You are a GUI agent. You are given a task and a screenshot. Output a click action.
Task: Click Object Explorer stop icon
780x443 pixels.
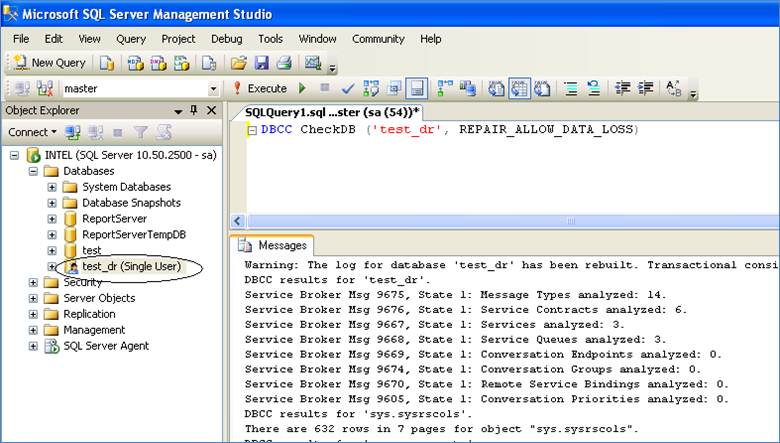118,132
